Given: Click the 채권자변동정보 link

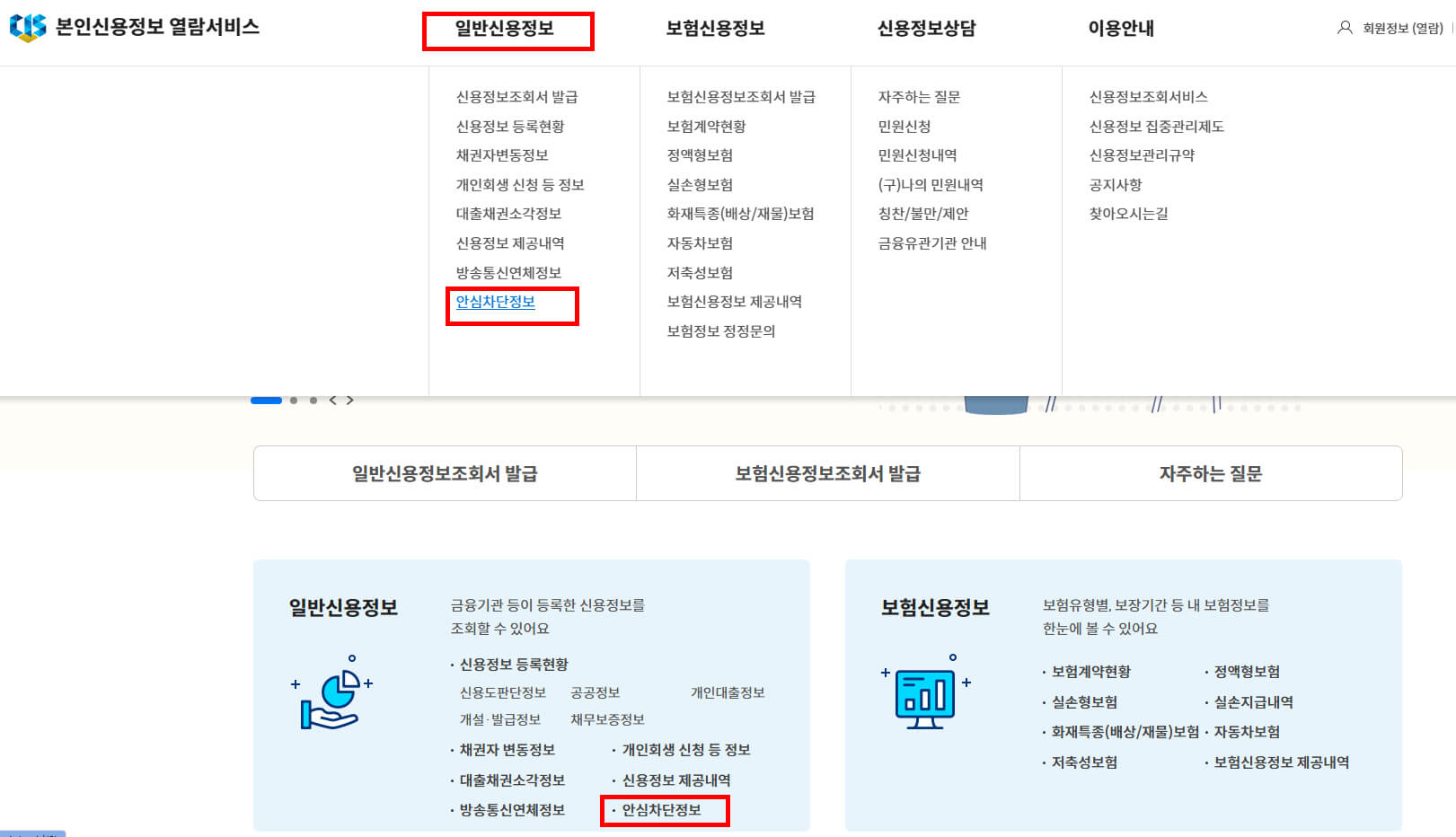Looking at the screenshot, I should 503,154.
